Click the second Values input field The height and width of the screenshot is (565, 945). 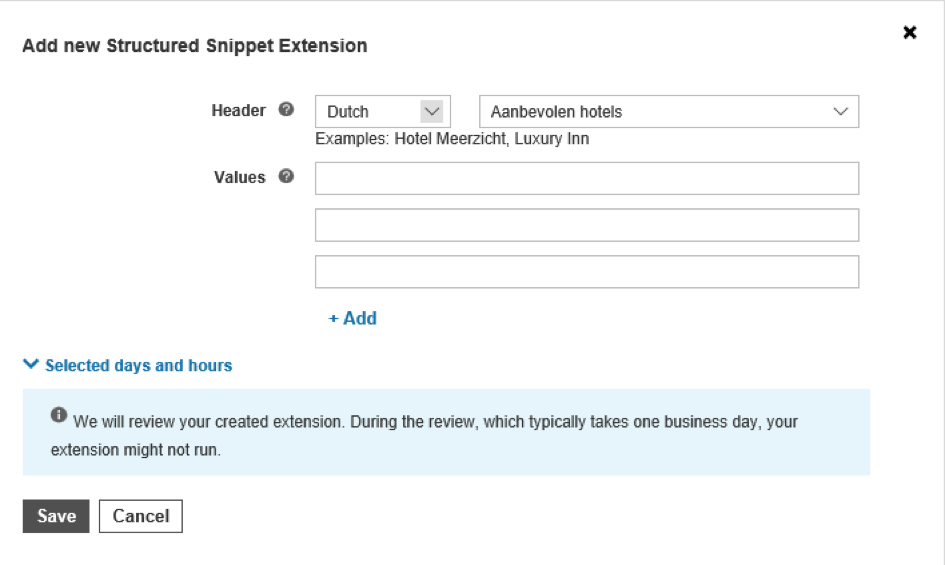(x=587, y=225)
